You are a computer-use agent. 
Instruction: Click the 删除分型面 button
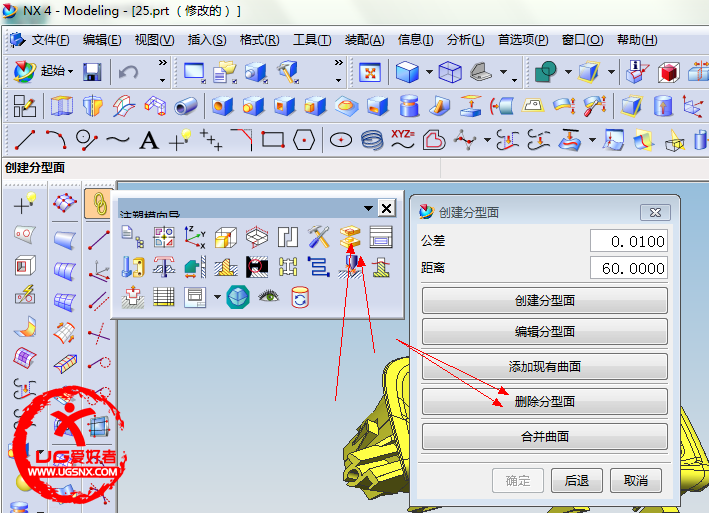coord(544,401)
